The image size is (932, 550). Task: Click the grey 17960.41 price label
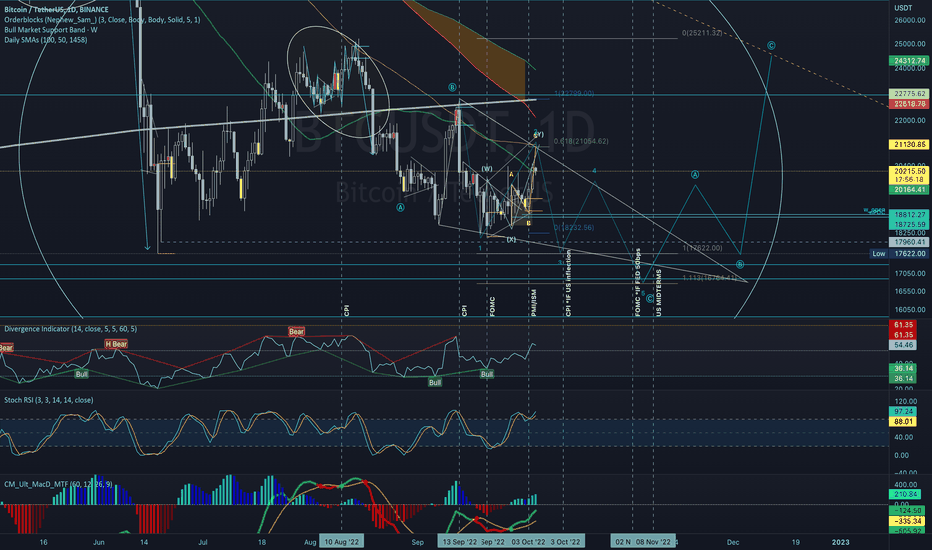(x=909, y=242)
